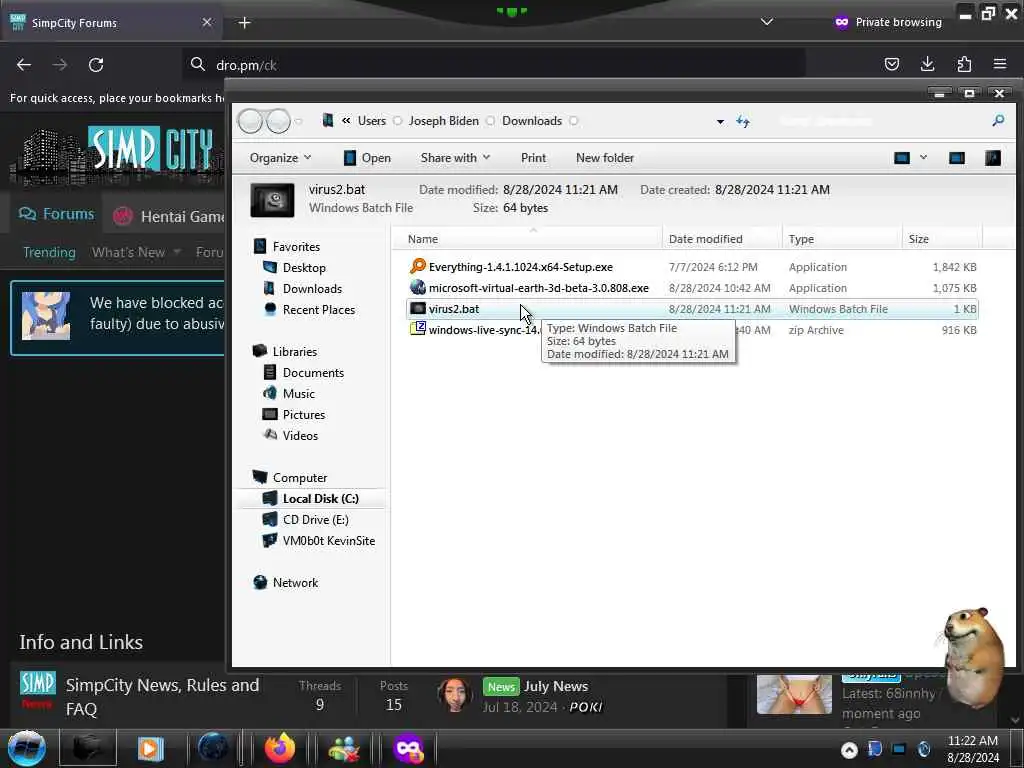Create a New folder
Image resolution: width=1024 pixels, height=768 pixels.
605,158
